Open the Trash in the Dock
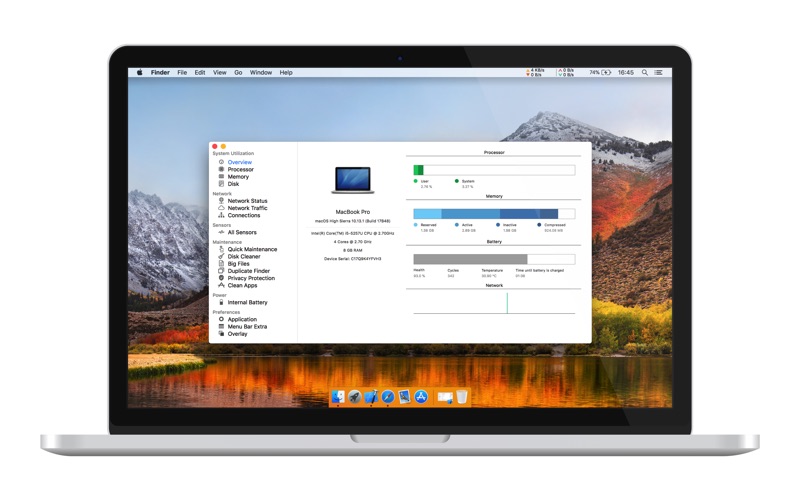This screenshot has height=500, width=800. pos(462,396)
